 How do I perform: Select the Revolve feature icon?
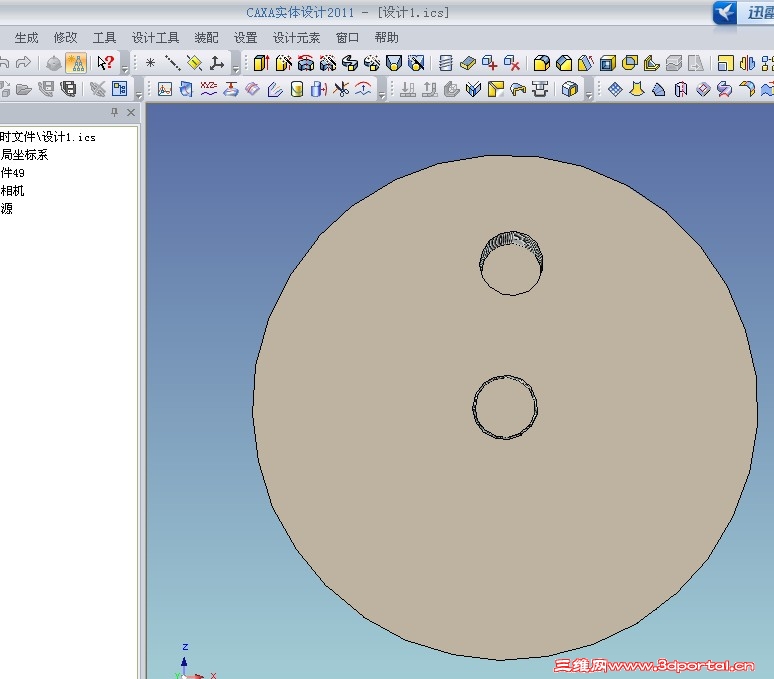tap(306, 63)
